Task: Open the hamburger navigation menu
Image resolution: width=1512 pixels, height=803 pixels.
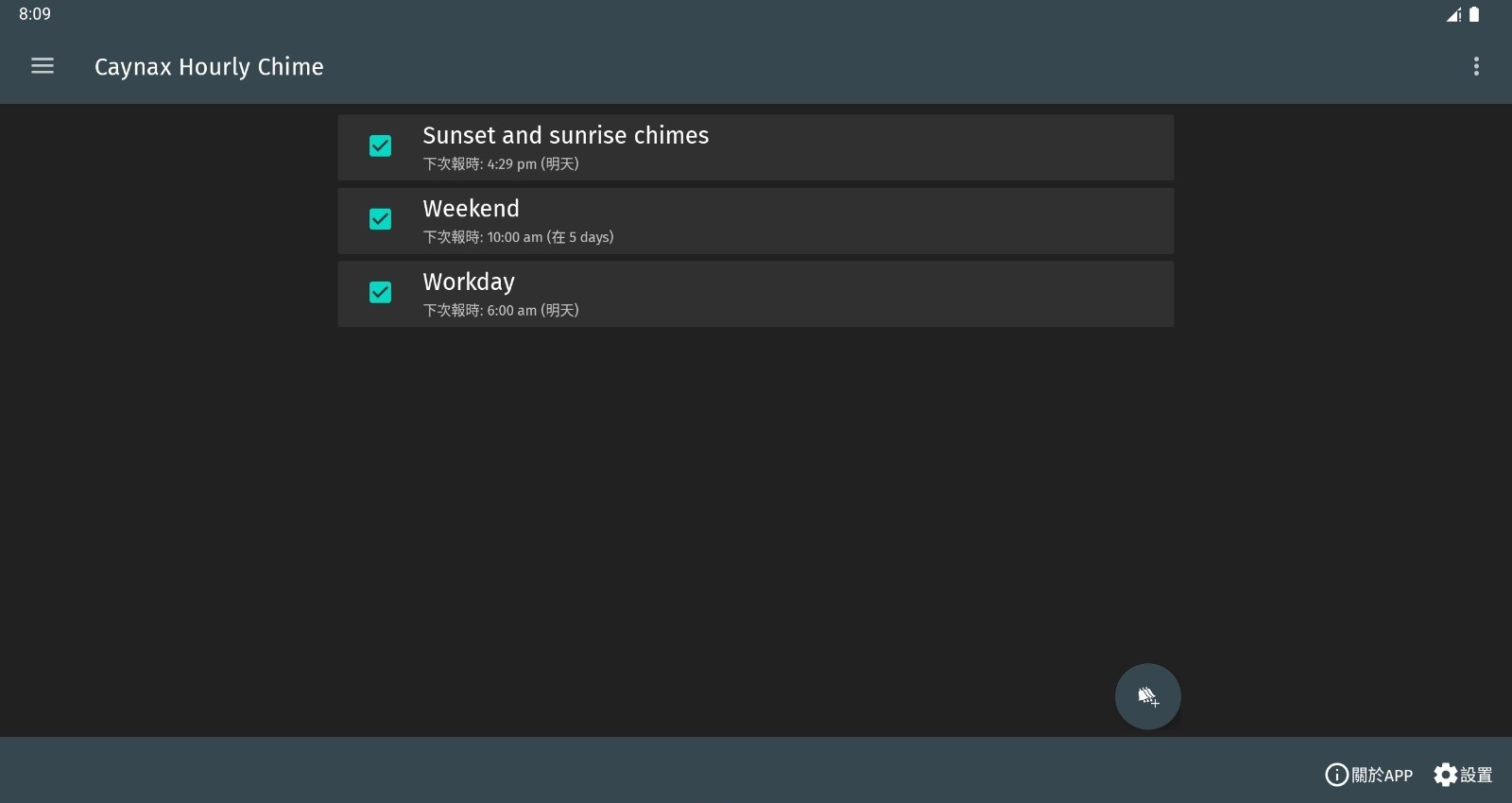Action: pyautogui.click(x=43, y=66)
